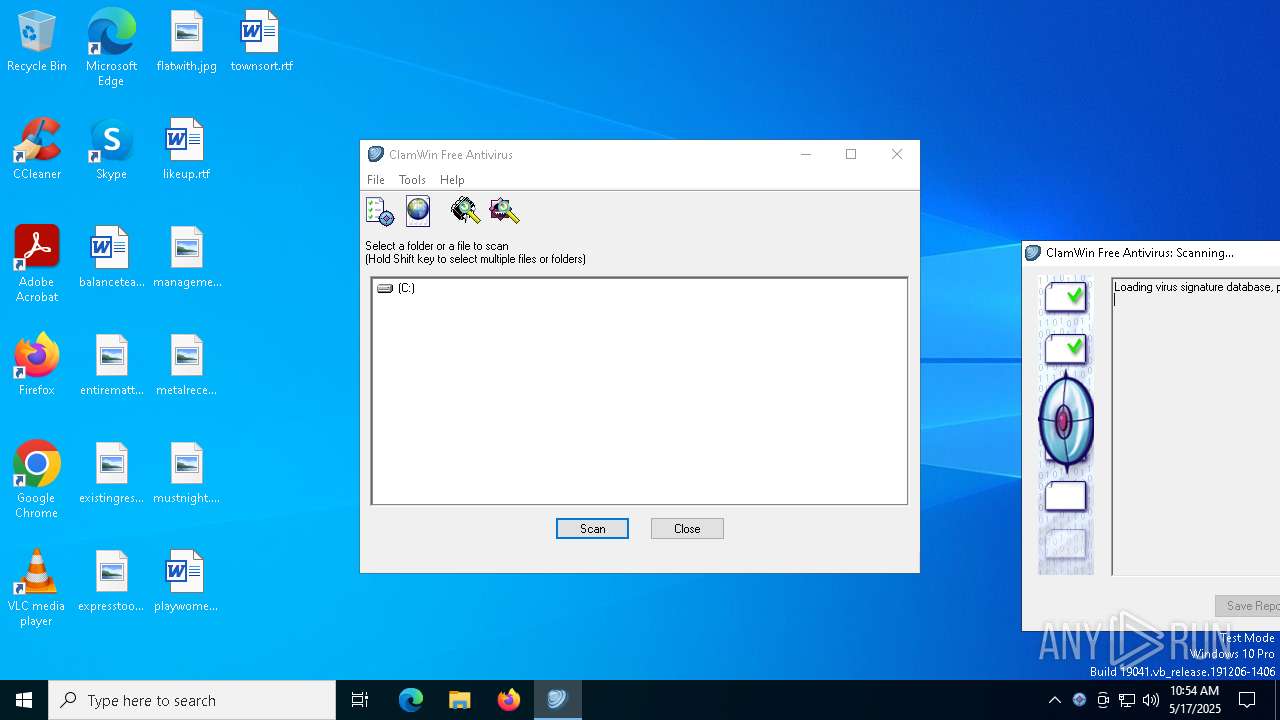Screen dimensions: 1280x720
Task: Select the CCleaner desktop shortcut
Action: point(37,150)
